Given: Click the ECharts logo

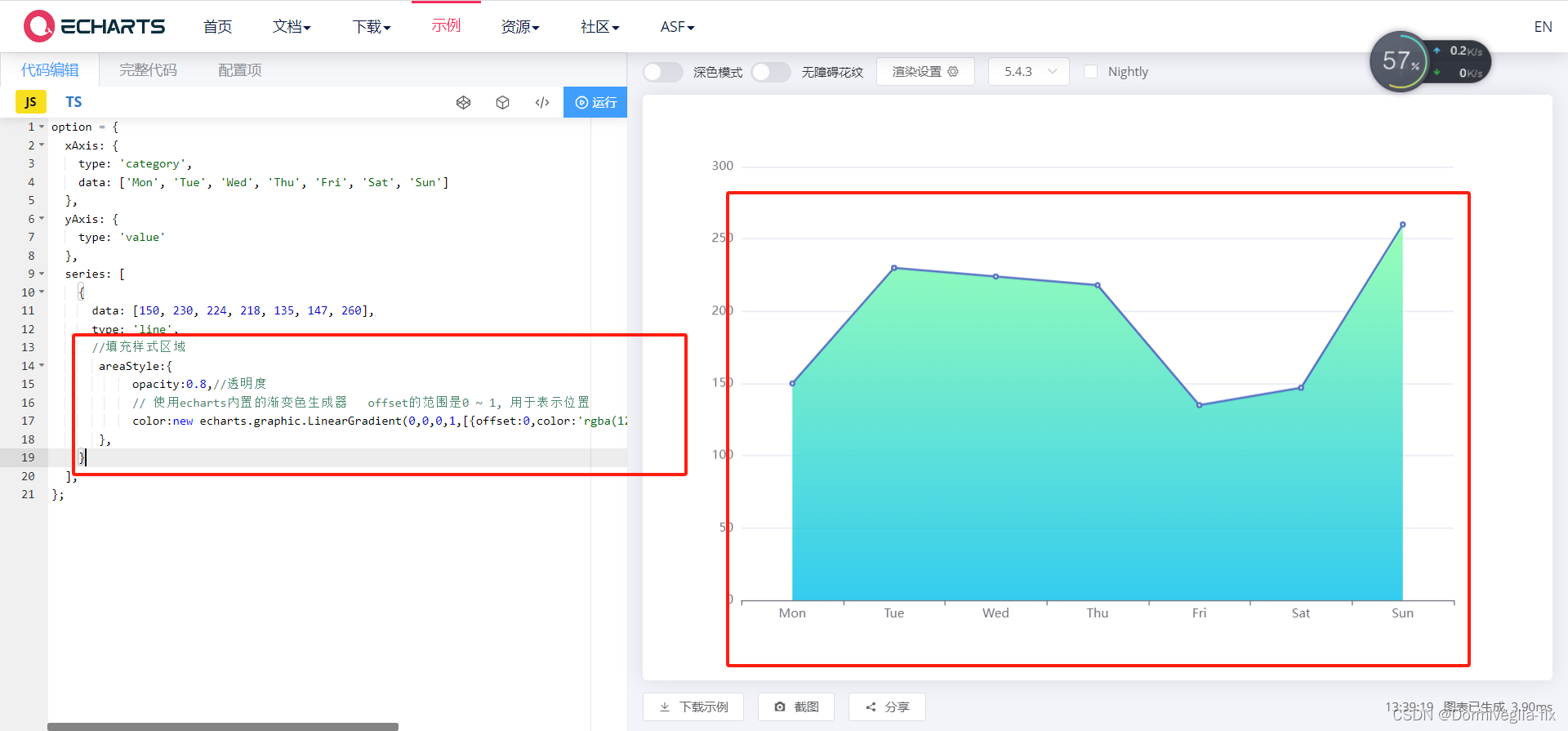Looking at the screenshot, I should coord(95,26).
